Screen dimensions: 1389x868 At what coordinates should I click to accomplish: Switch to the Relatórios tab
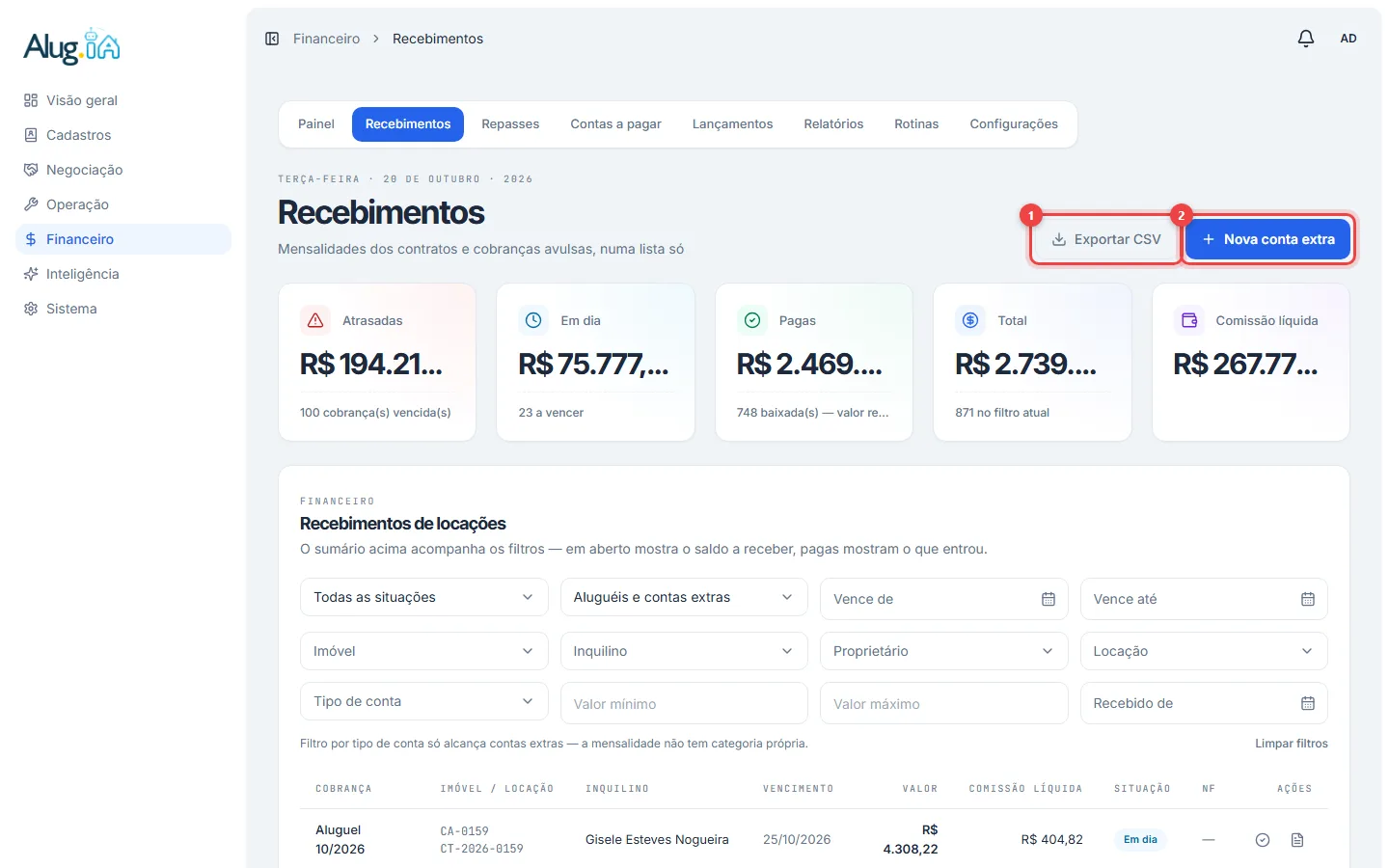(x=833, y=124)
